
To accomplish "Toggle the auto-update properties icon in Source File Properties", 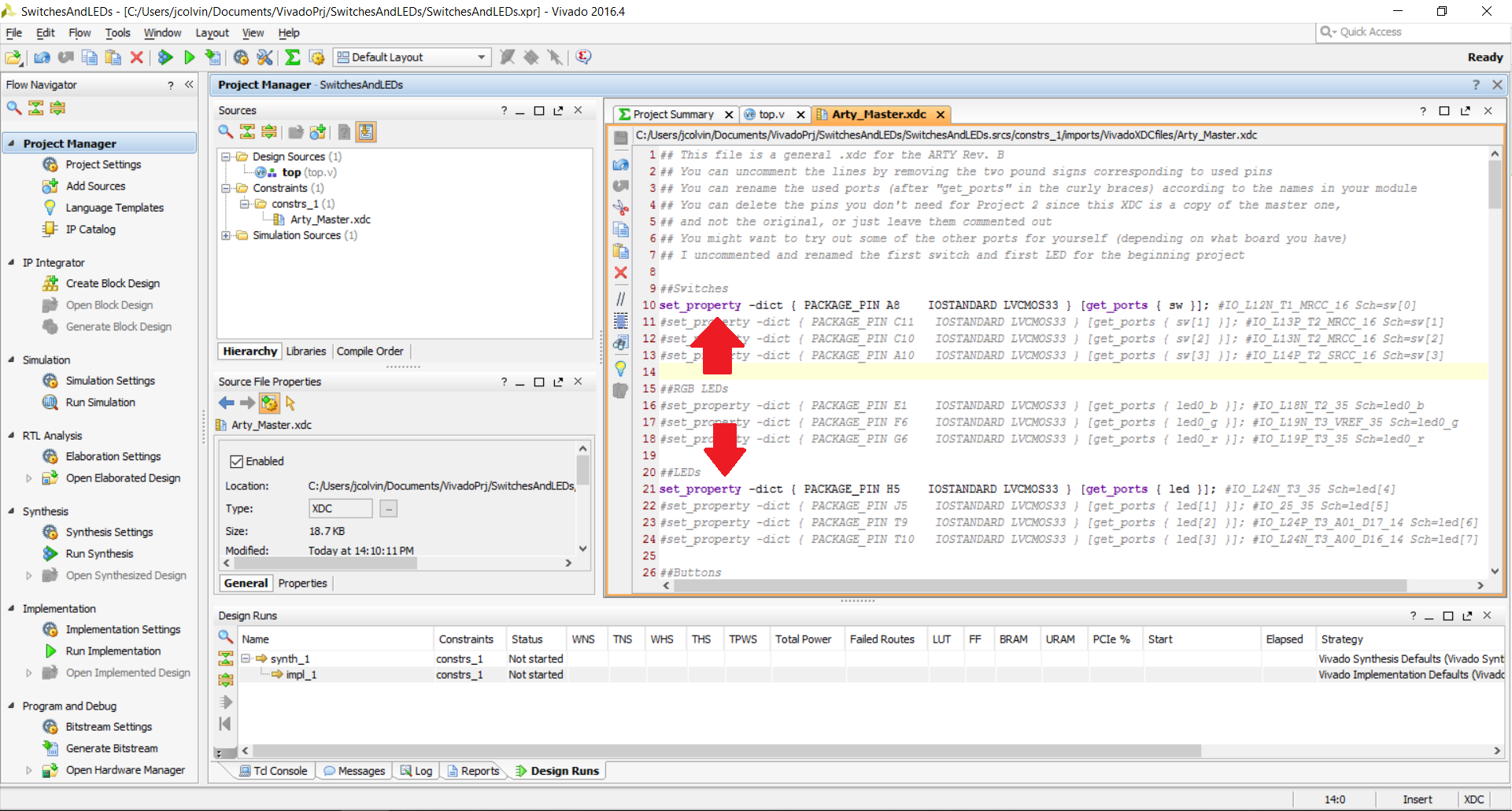I will [269, 403].
